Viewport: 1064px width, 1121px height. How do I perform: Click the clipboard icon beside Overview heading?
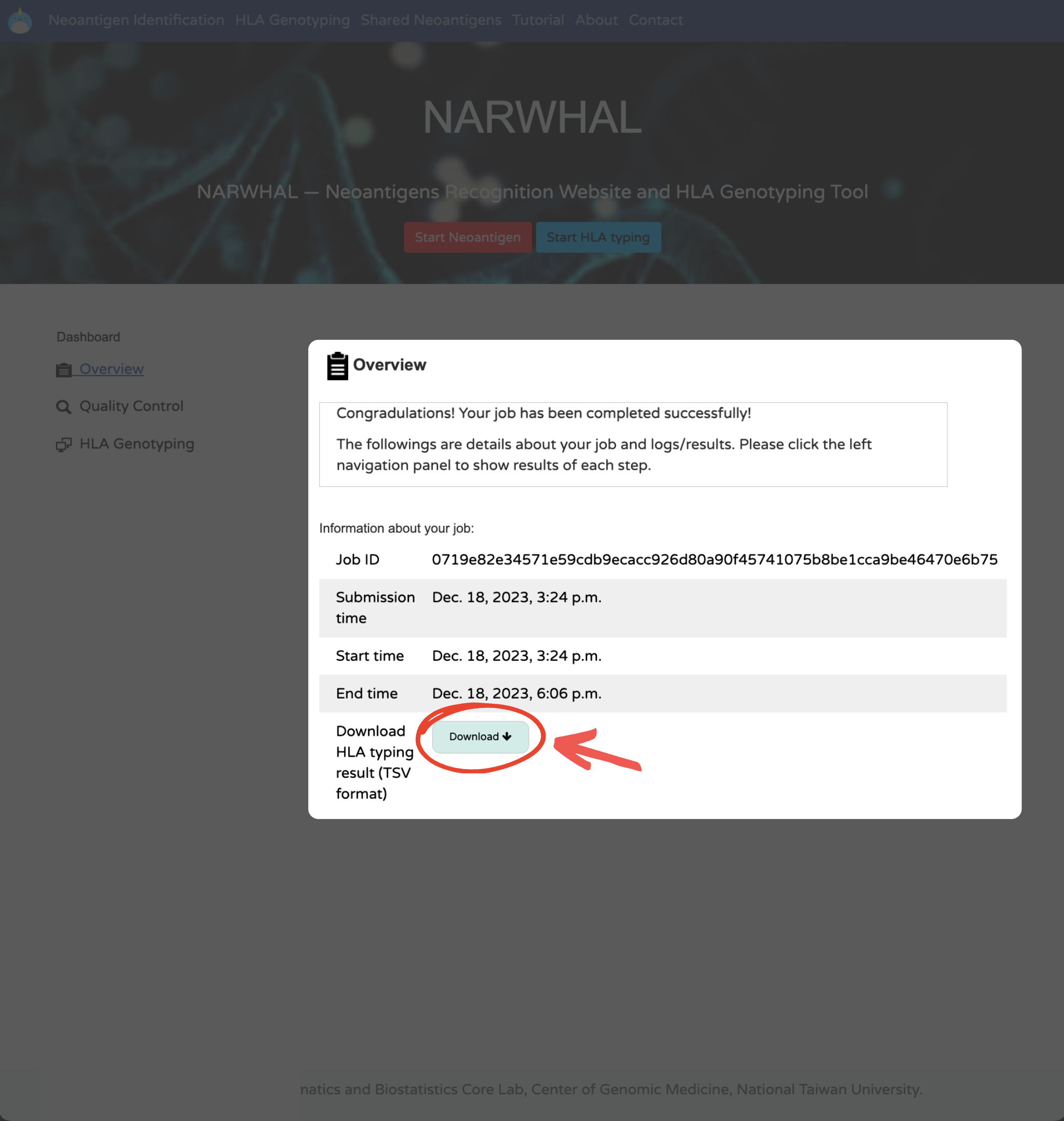[x=337, y=366]
